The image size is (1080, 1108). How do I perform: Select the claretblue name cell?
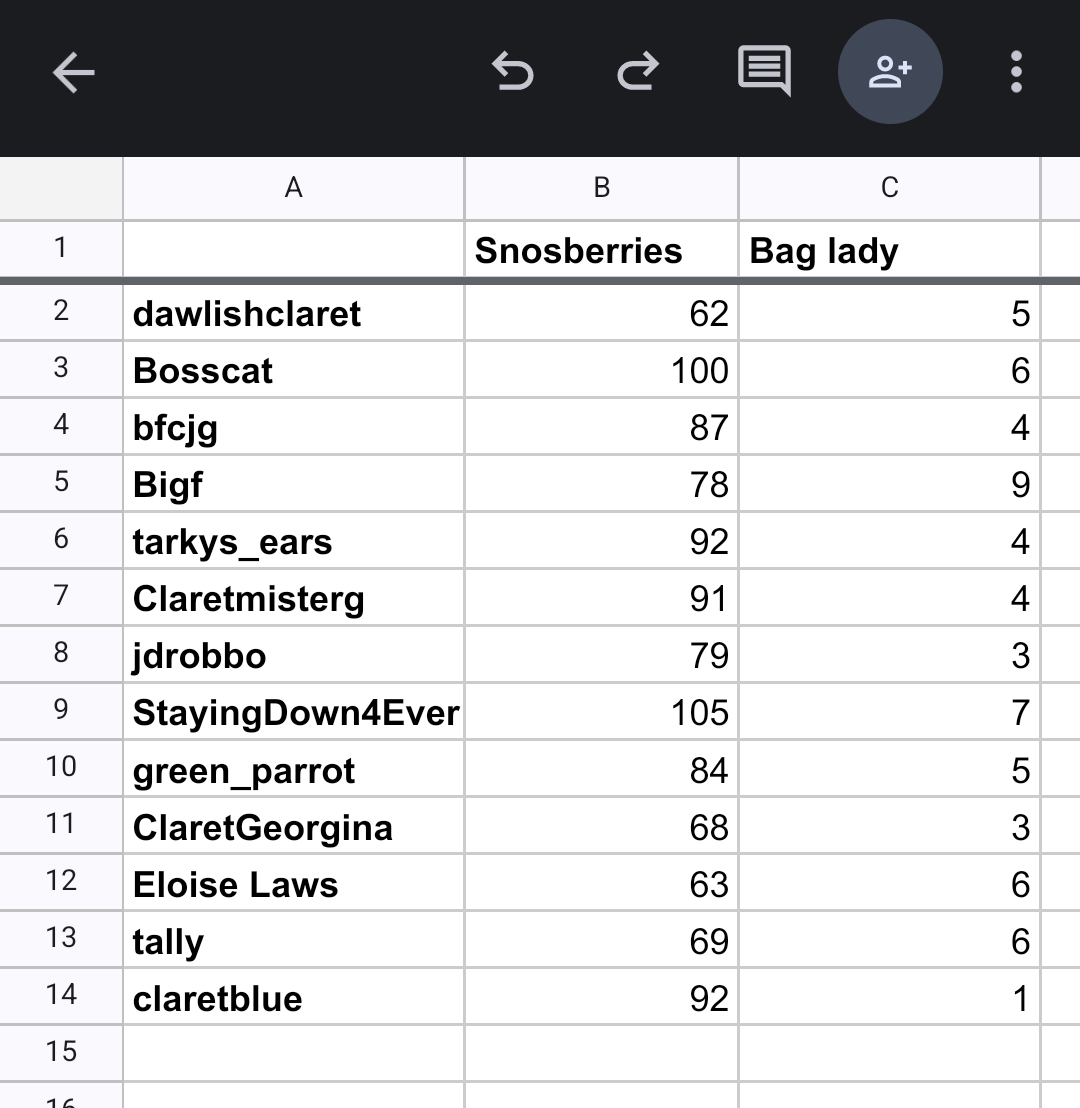tap(293, 998)
